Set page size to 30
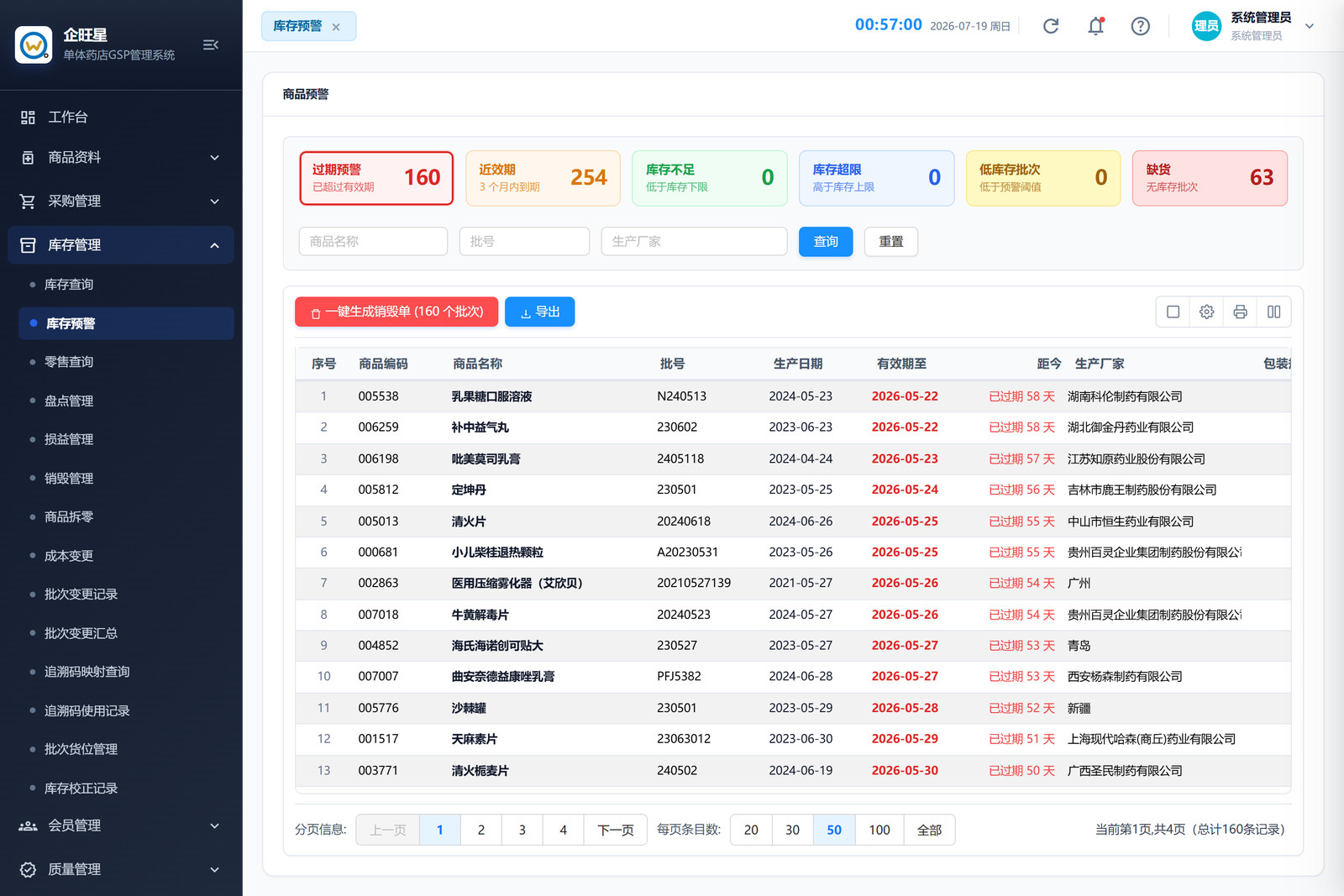Viewport: 1344px width, 896px height. (x=793, y=831)
